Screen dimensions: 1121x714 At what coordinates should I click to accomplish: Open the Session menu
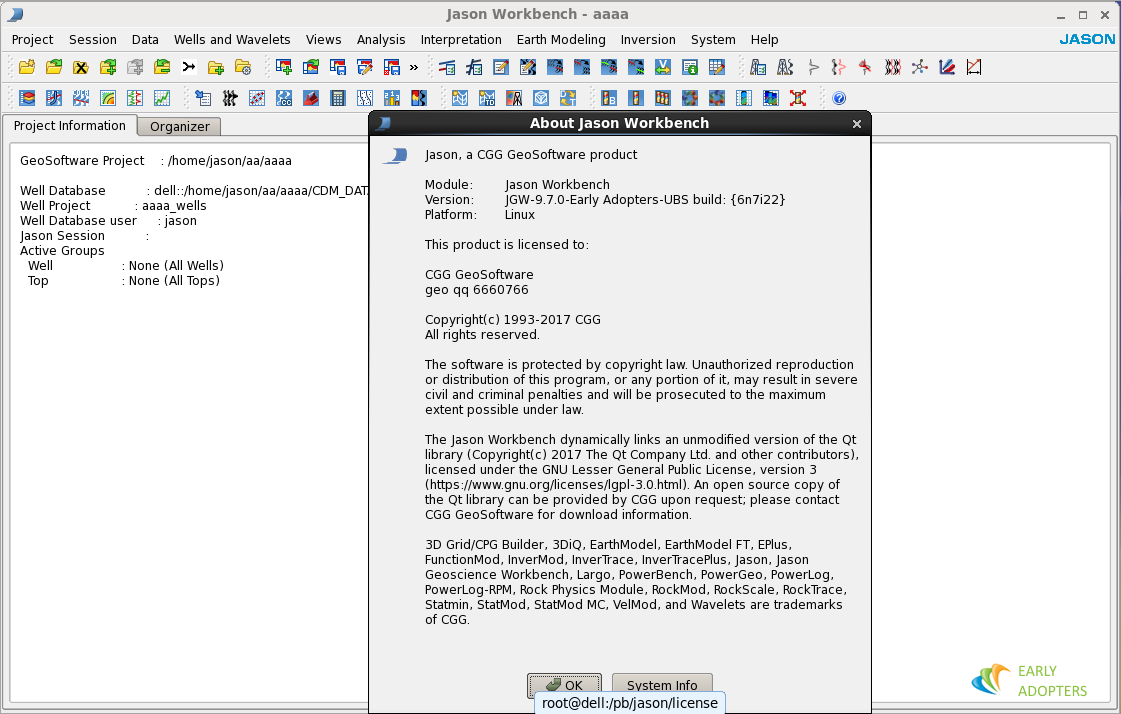coord(93,39)
